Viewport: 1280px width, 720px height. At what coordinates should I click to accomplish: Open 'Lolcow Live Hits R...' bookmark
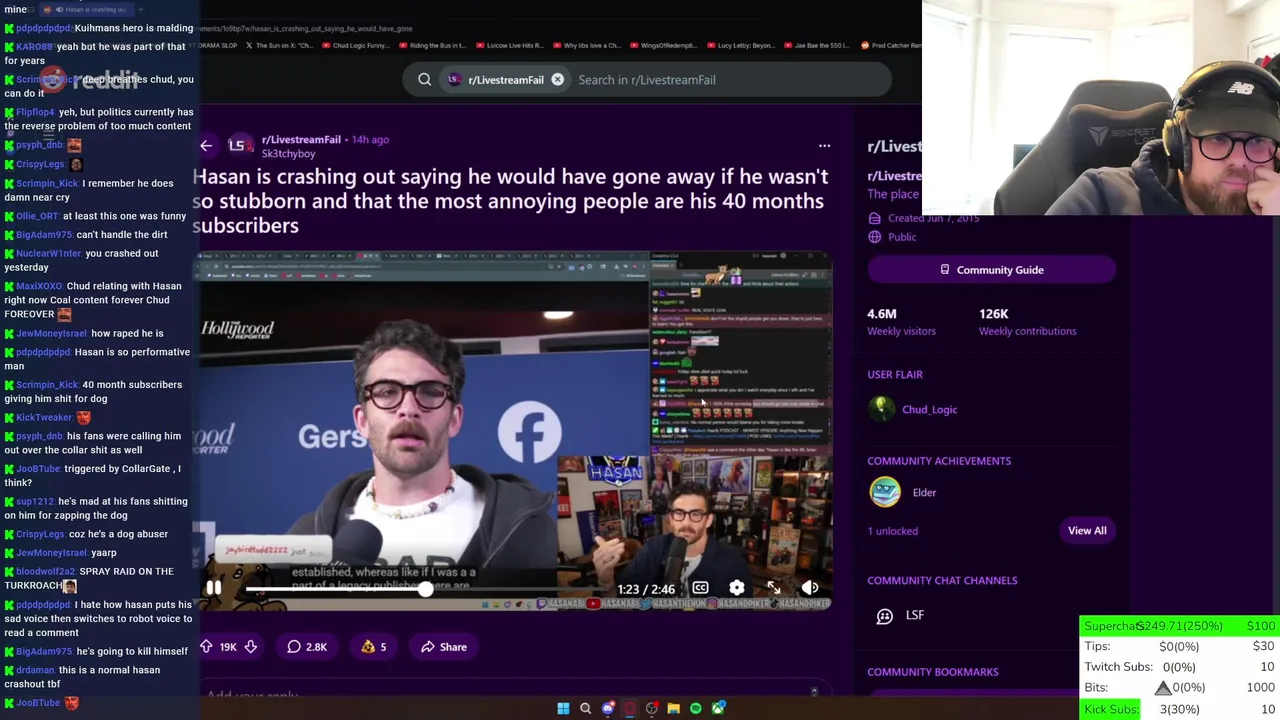[x=510, y=45]
